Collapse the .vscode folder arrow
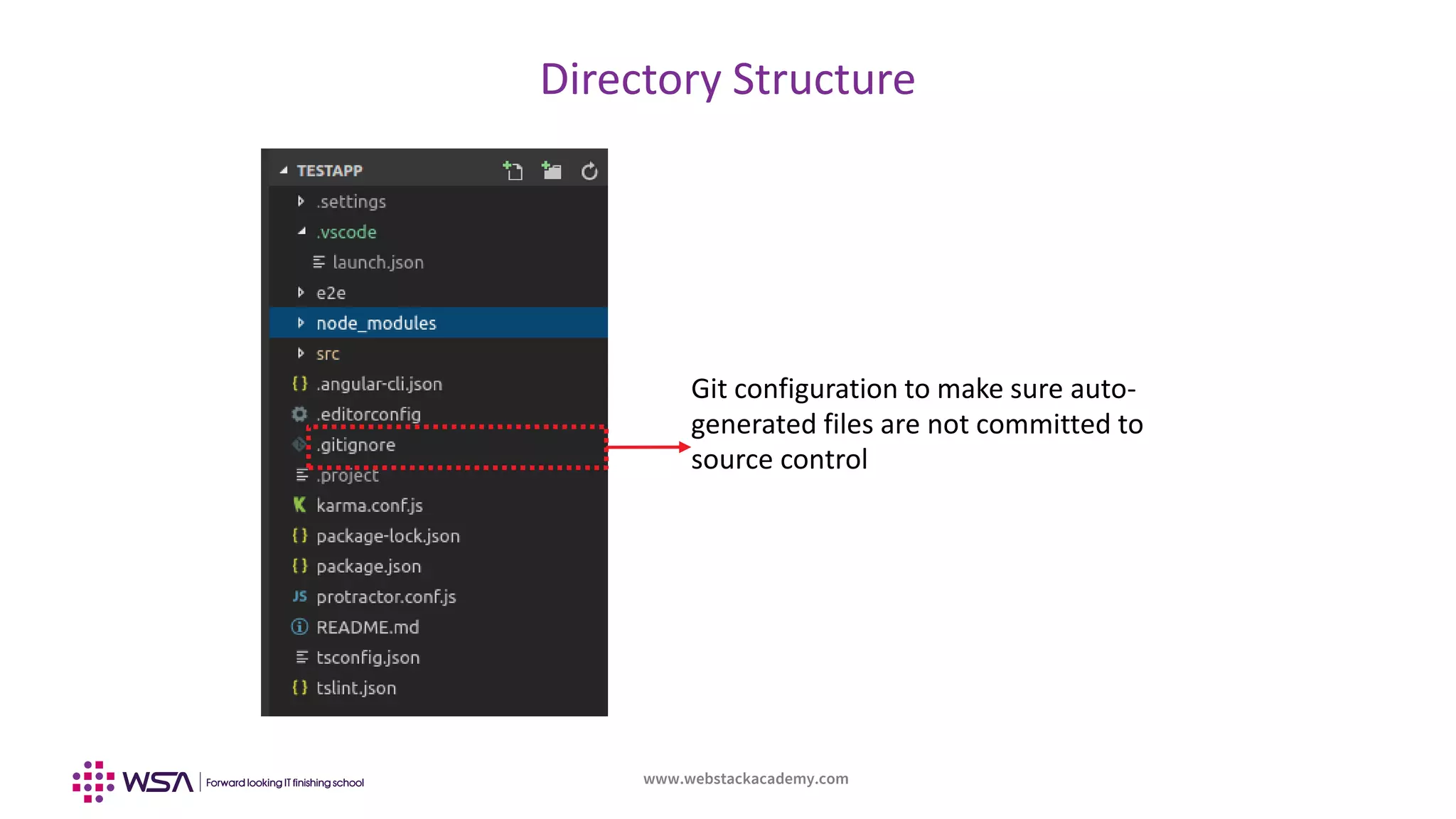The height and width of the screenshot is (819, 1456). pyautogui.click(x=301, y=232)
